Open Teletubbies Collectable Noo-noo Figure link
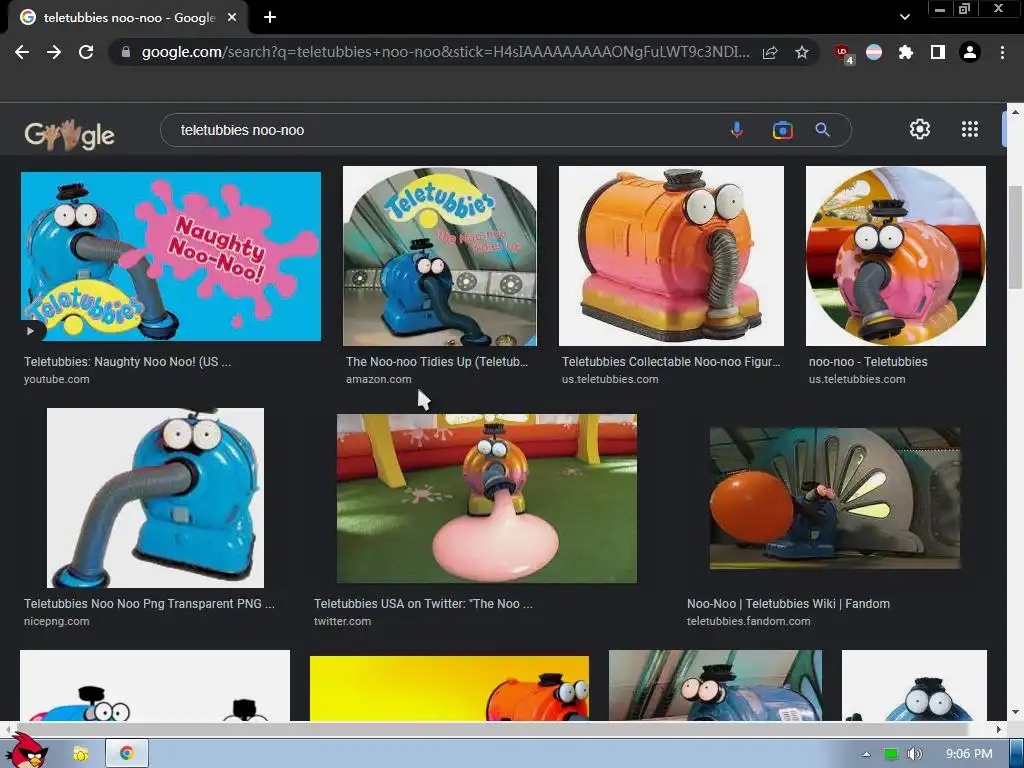Viewport: 1024px width, 768px height. 671,361
